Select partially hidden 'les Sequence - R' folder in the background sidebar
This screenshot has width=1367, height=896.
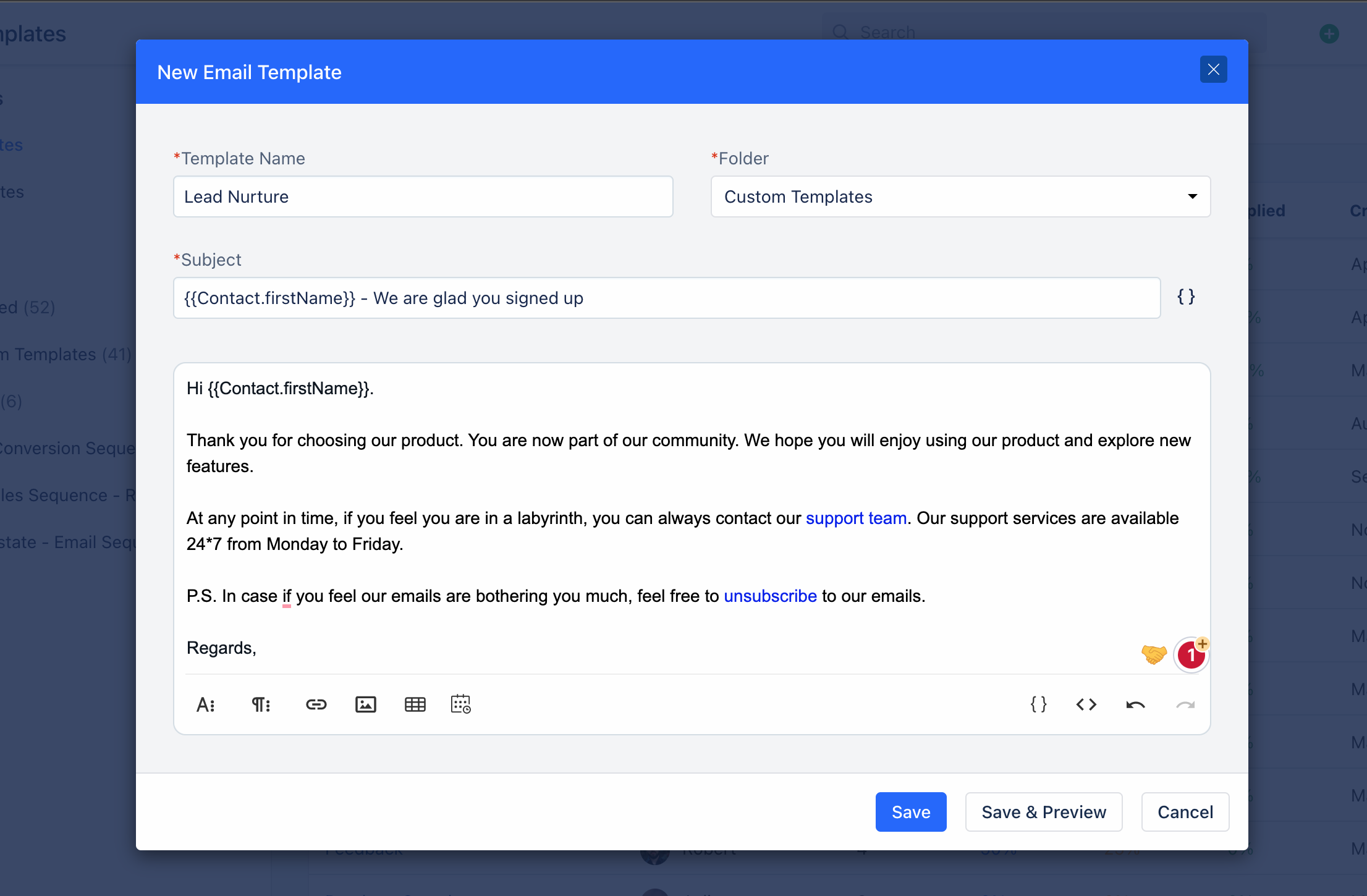pos(67,495)
